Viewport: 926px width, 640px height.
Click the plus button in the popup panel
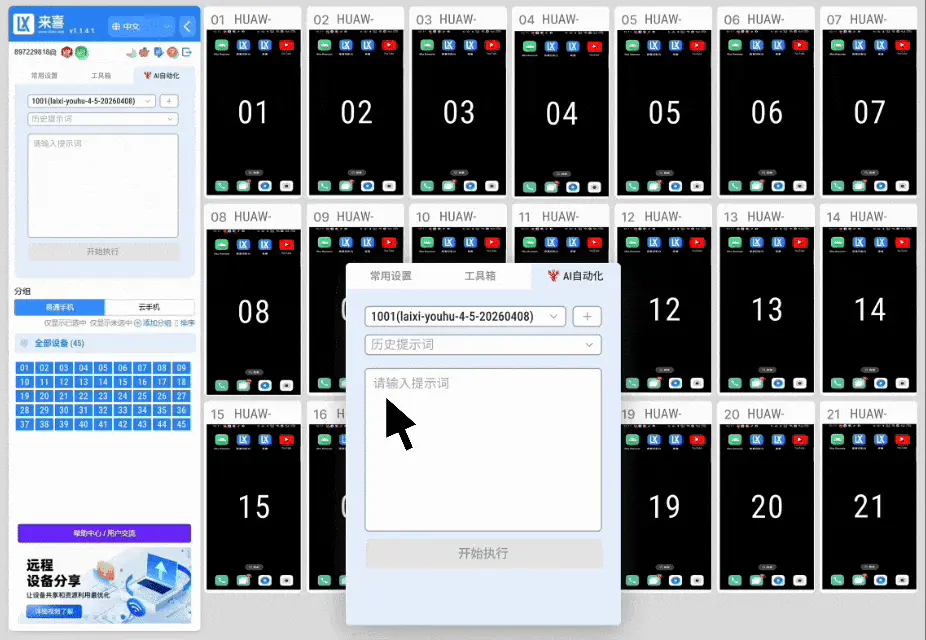[587, 317]
